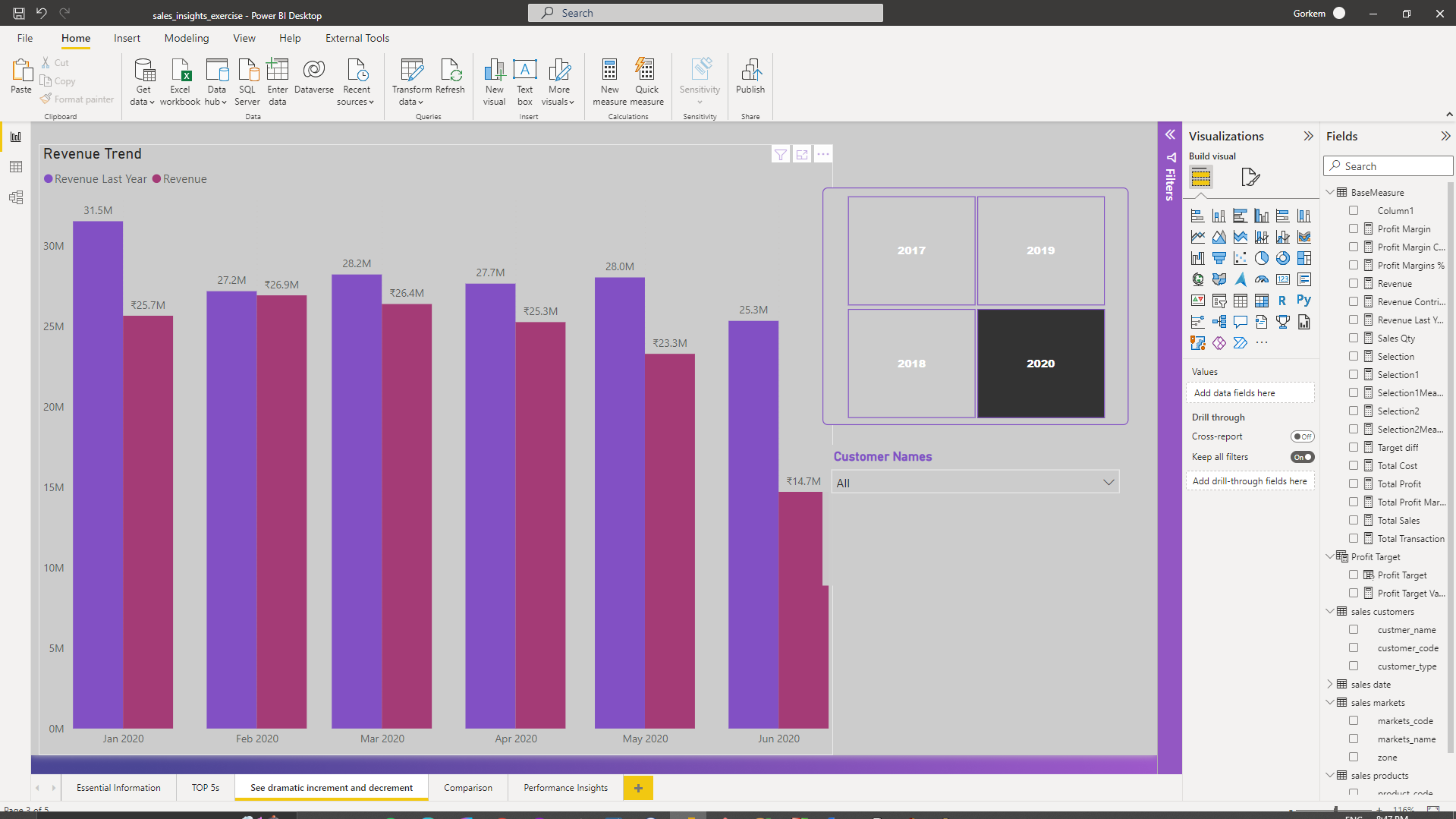Open the File menu
This screenshot has width=1456, height=819.
pos(25,38)
